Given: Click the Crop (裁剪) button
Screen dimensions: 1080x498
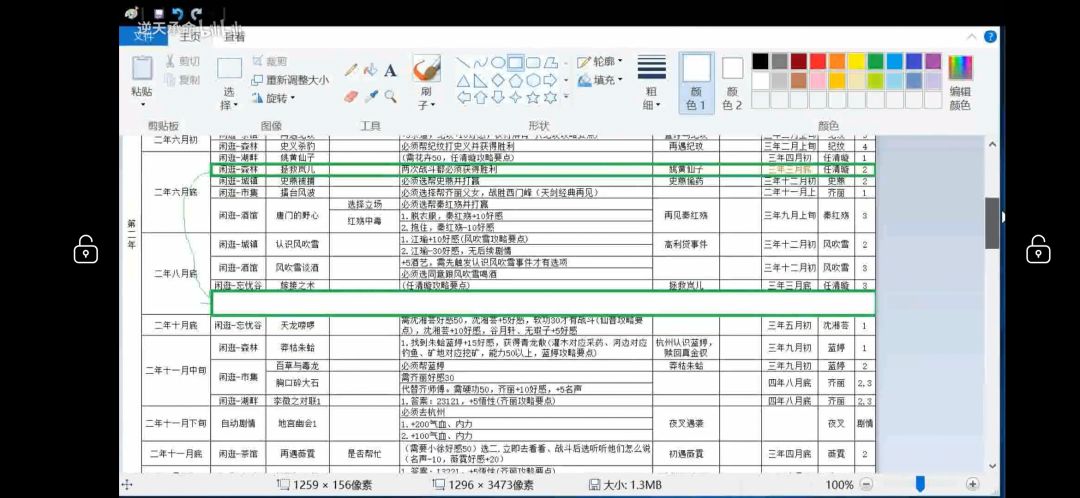Looking at the screenshot, I should point(270,61).
